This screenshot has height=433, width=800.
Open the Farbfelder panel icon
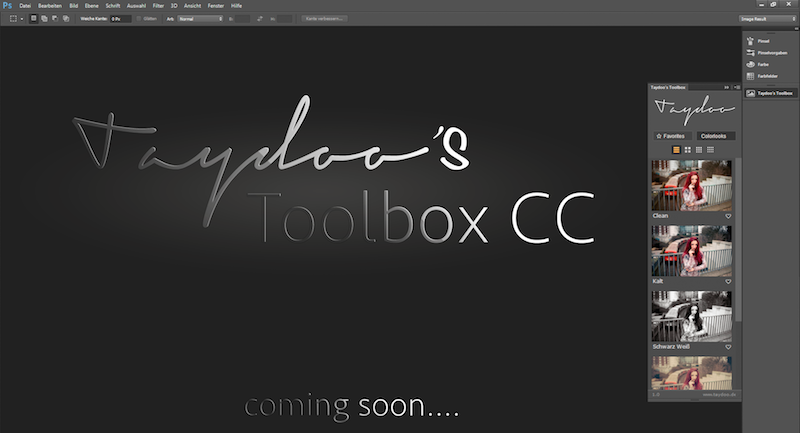coord(751,76)
